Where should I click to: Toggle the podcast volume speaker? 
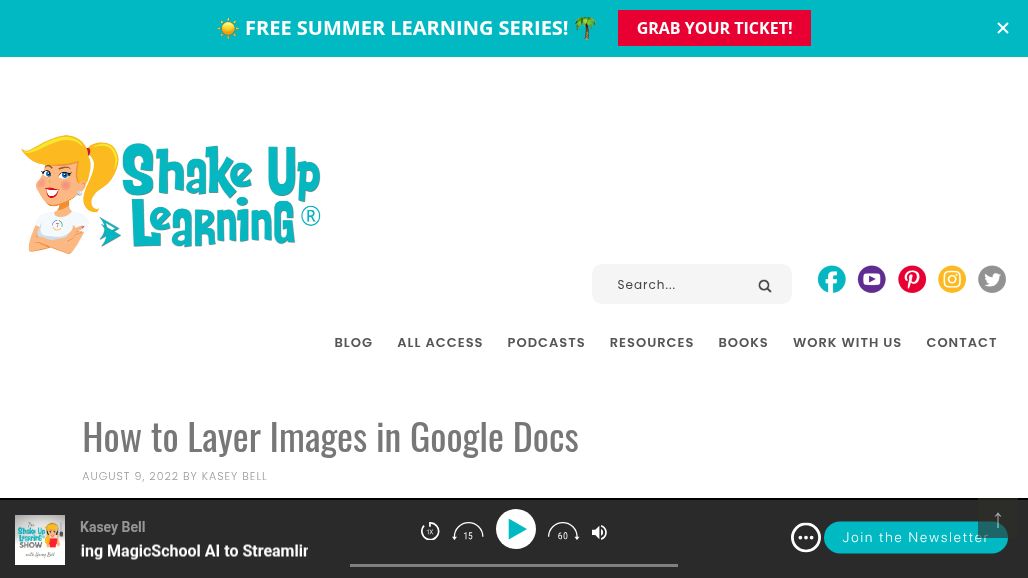[599, 533]
